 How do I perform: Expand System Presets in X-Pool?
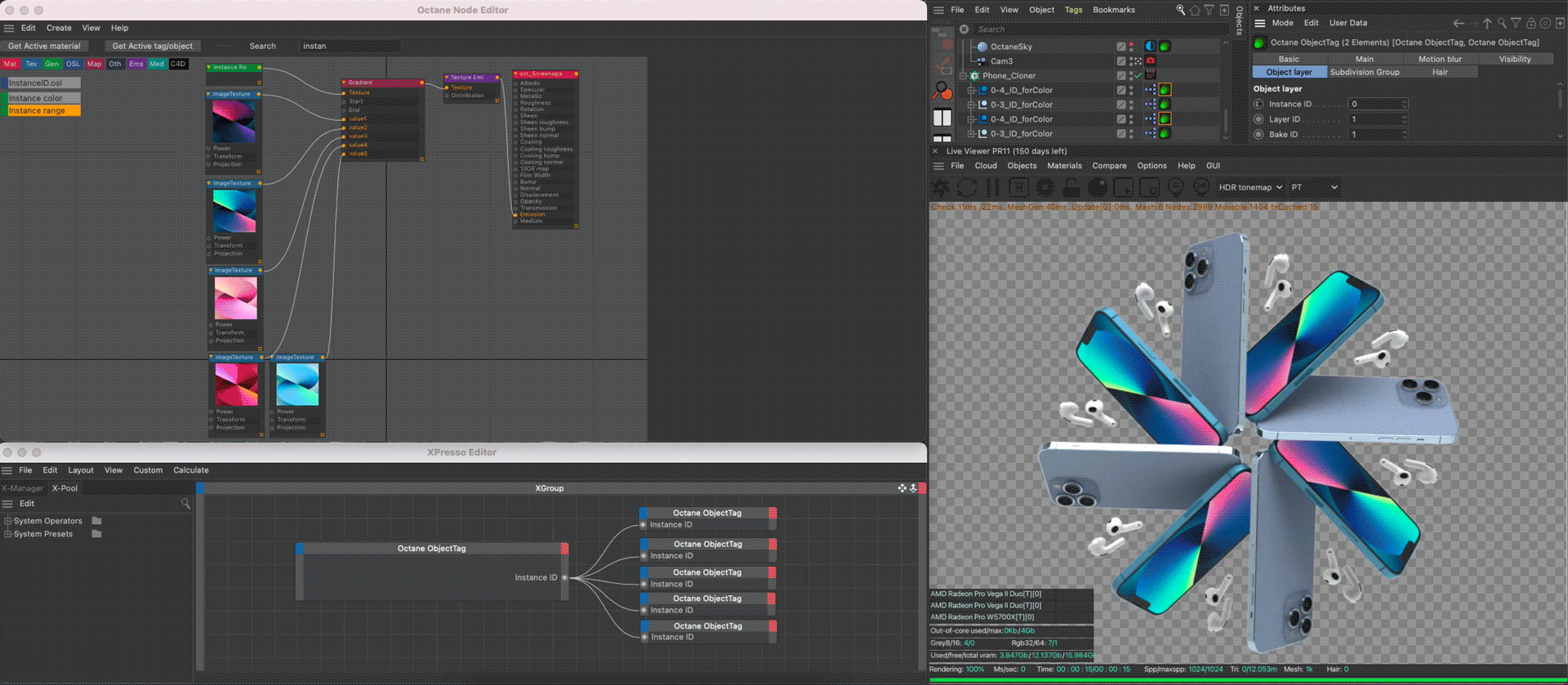[8, 534]
